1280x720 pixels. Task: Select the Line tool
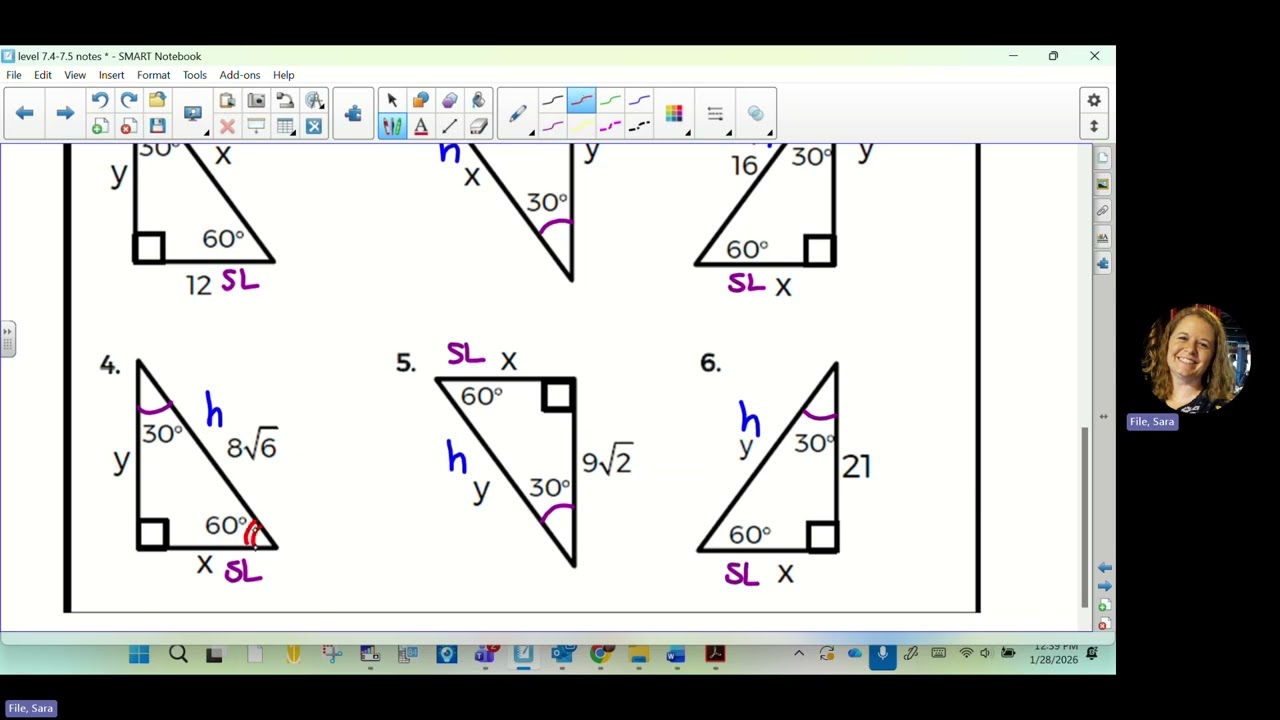click(450, 127)
